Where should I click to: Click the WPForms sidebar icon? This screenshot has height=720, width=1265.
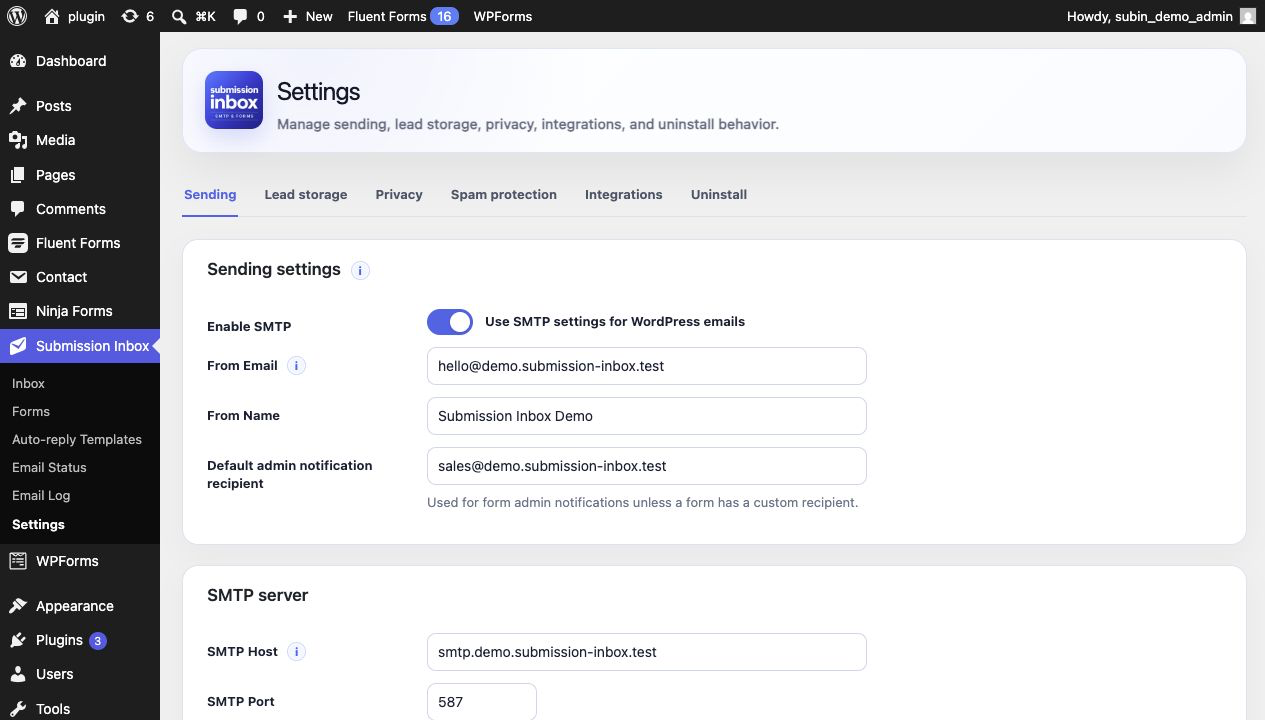[18, 561]
